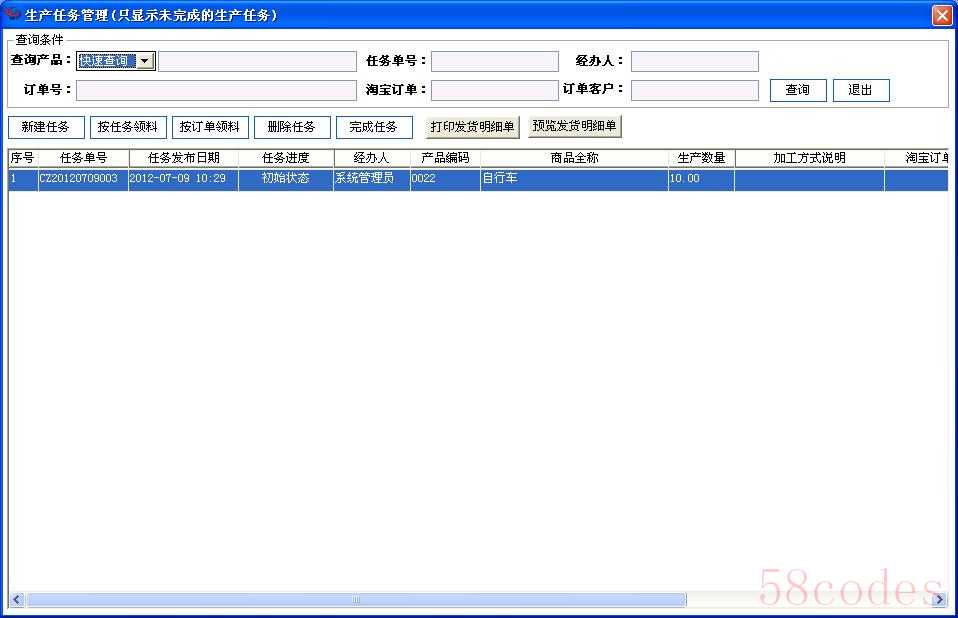Focus the 订单客户 text field
This screenshot has height=618, width=958.
[x=694, y=91]
